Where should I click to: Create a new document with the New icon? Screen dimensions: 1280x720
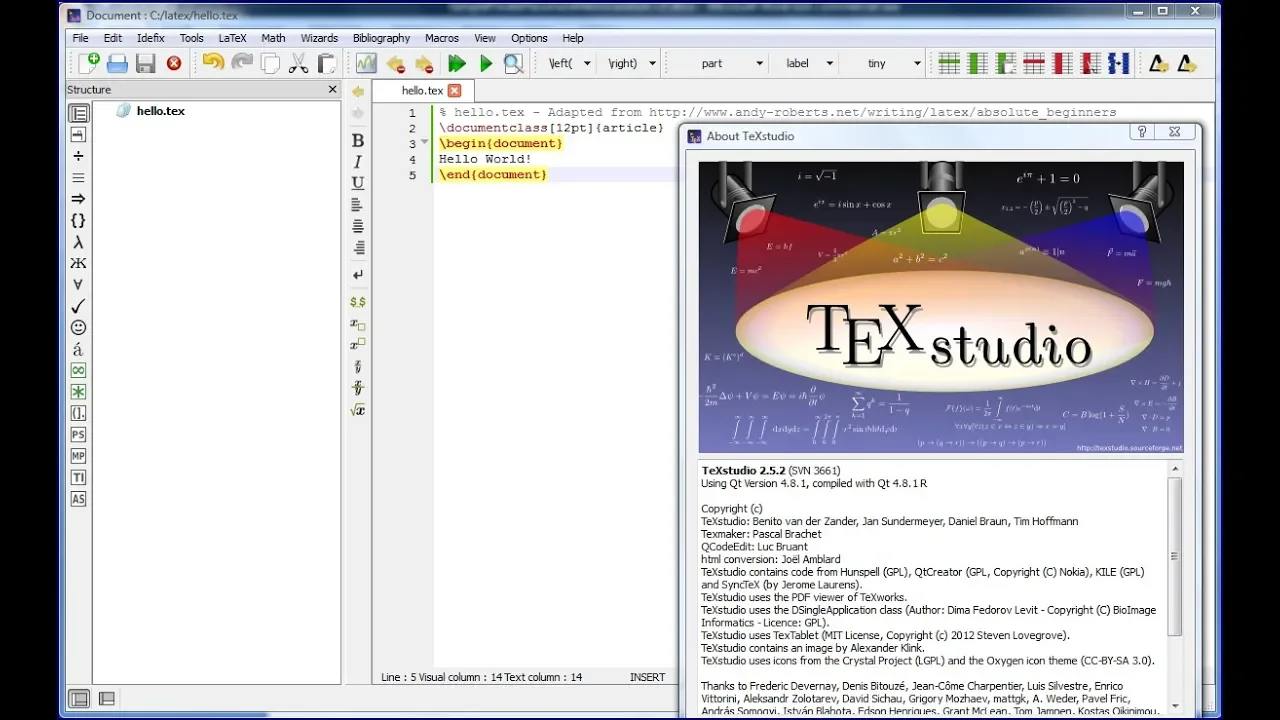click(90, 63)
